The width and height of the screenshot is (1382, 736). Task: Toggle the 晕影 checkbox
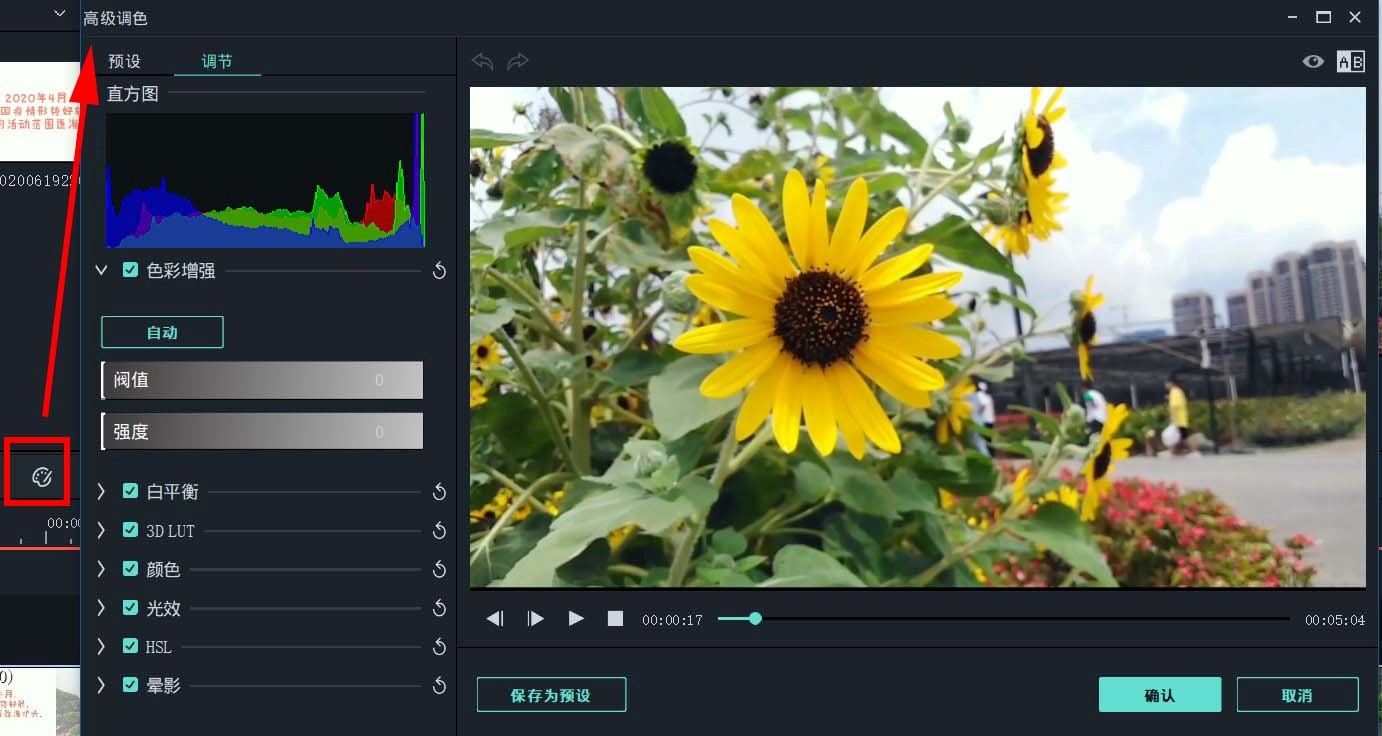pos(130,685)
